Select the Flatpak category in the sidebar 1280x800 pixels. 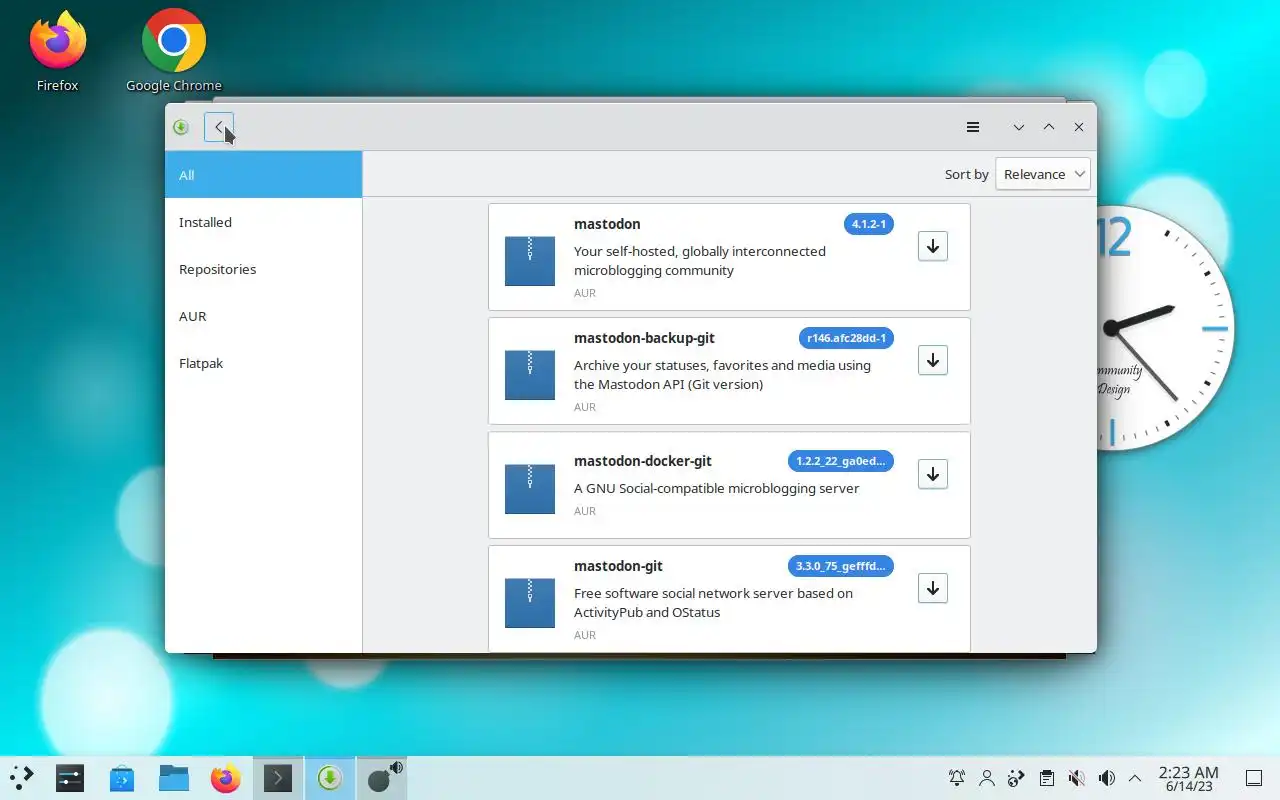point(263,363)
